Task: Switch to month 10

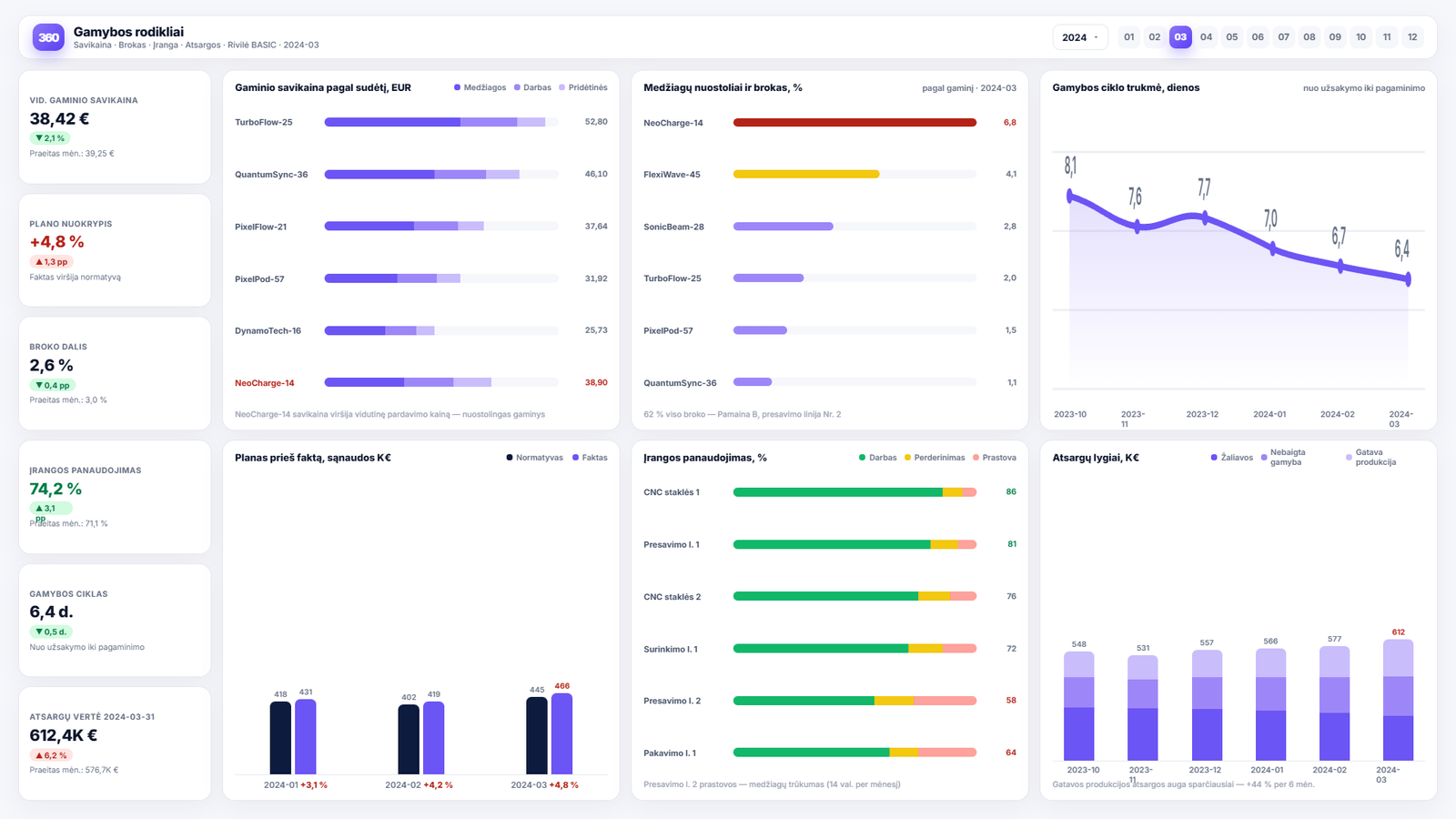Action: click(1361, 37)
